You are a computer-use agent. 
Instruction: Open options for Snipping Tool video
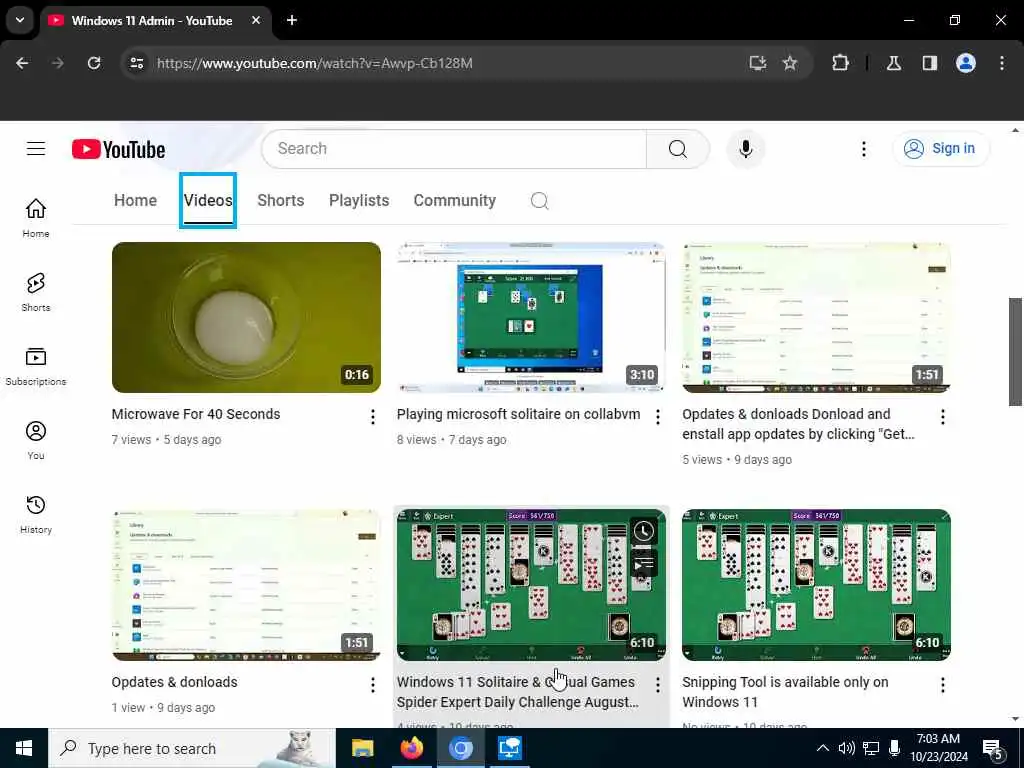point(942,684)
